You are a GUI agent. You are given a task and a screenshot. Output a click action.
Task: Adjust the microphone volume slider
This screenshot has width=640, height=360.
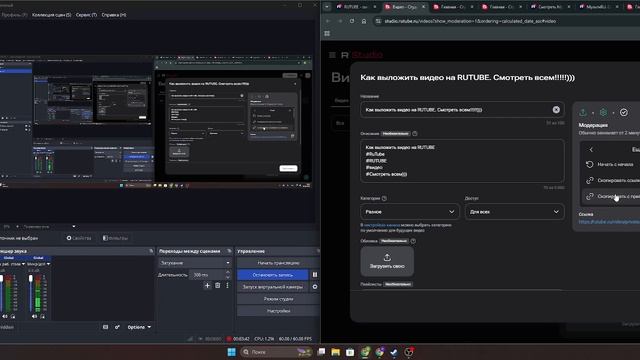click(x=31, y=294)
